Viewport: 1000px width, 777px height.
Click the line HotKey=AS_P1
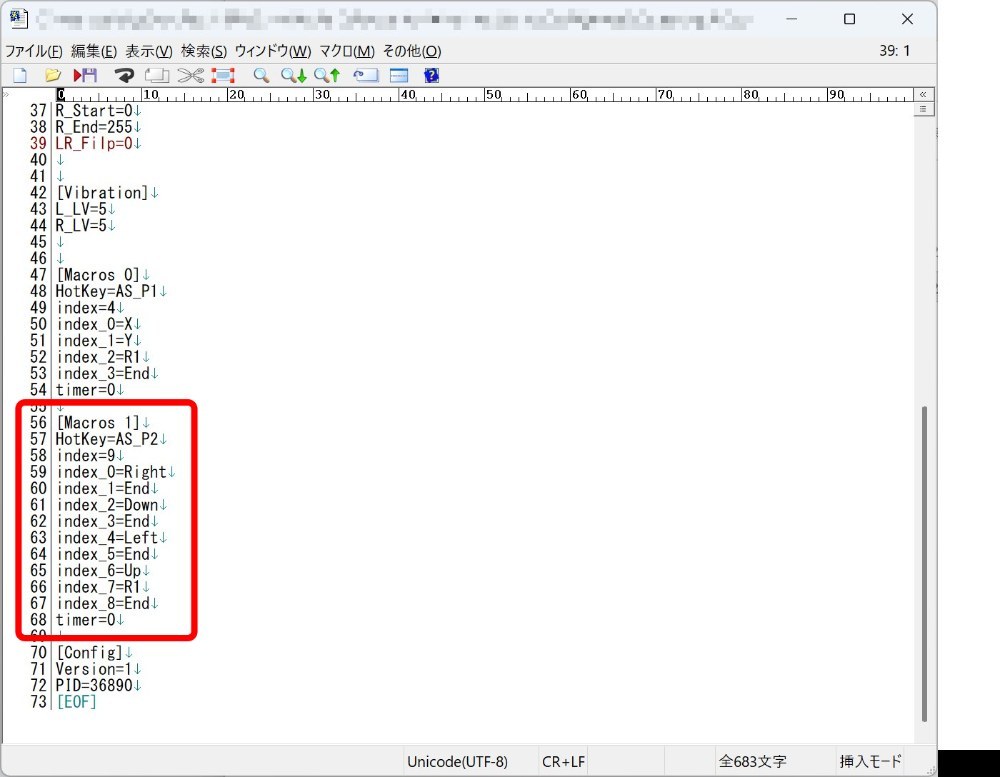coord(107,292)
